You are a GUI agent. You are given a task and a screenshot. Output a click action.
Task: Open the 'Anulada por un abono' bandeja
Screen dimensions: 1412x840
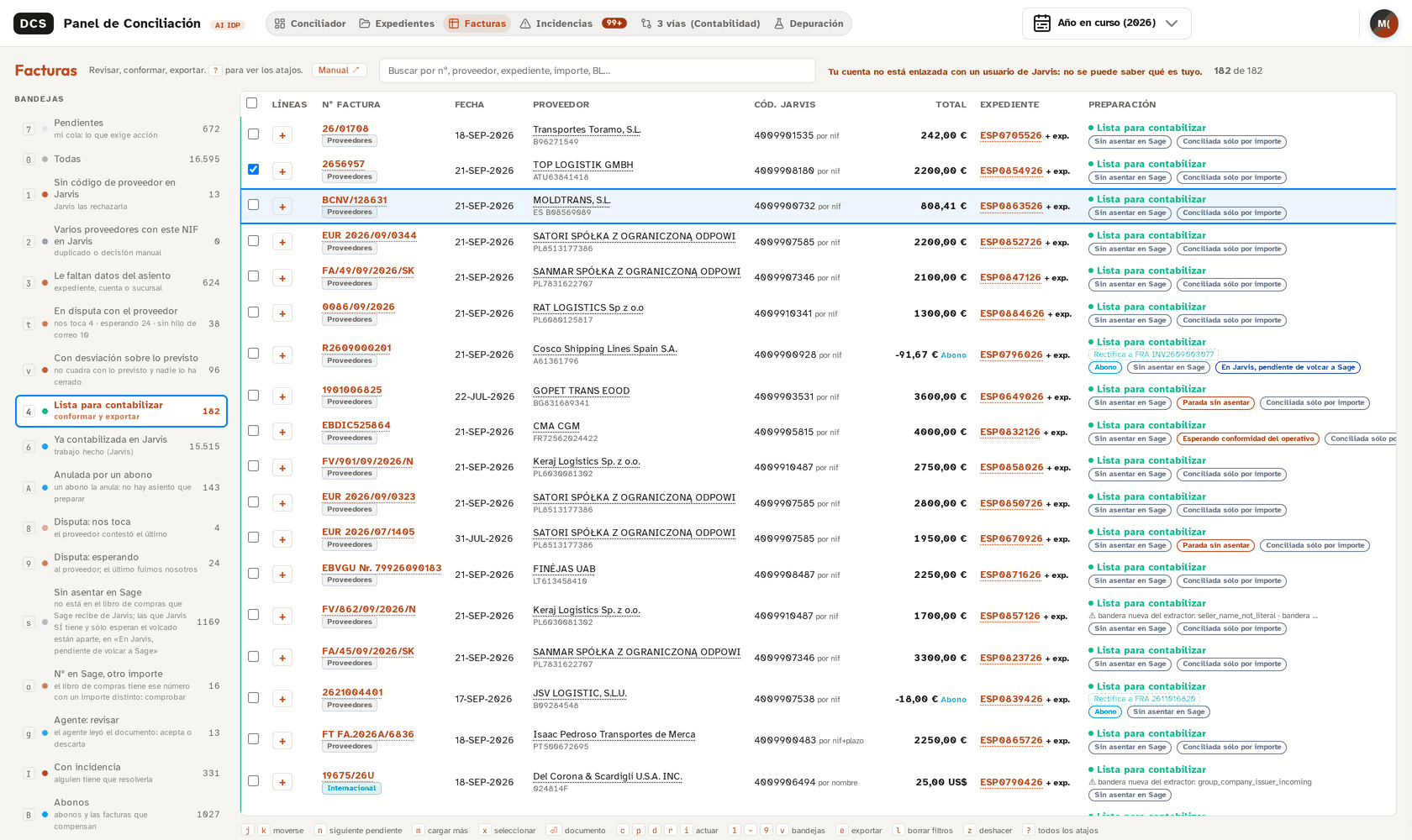click(x=121, y=486)
